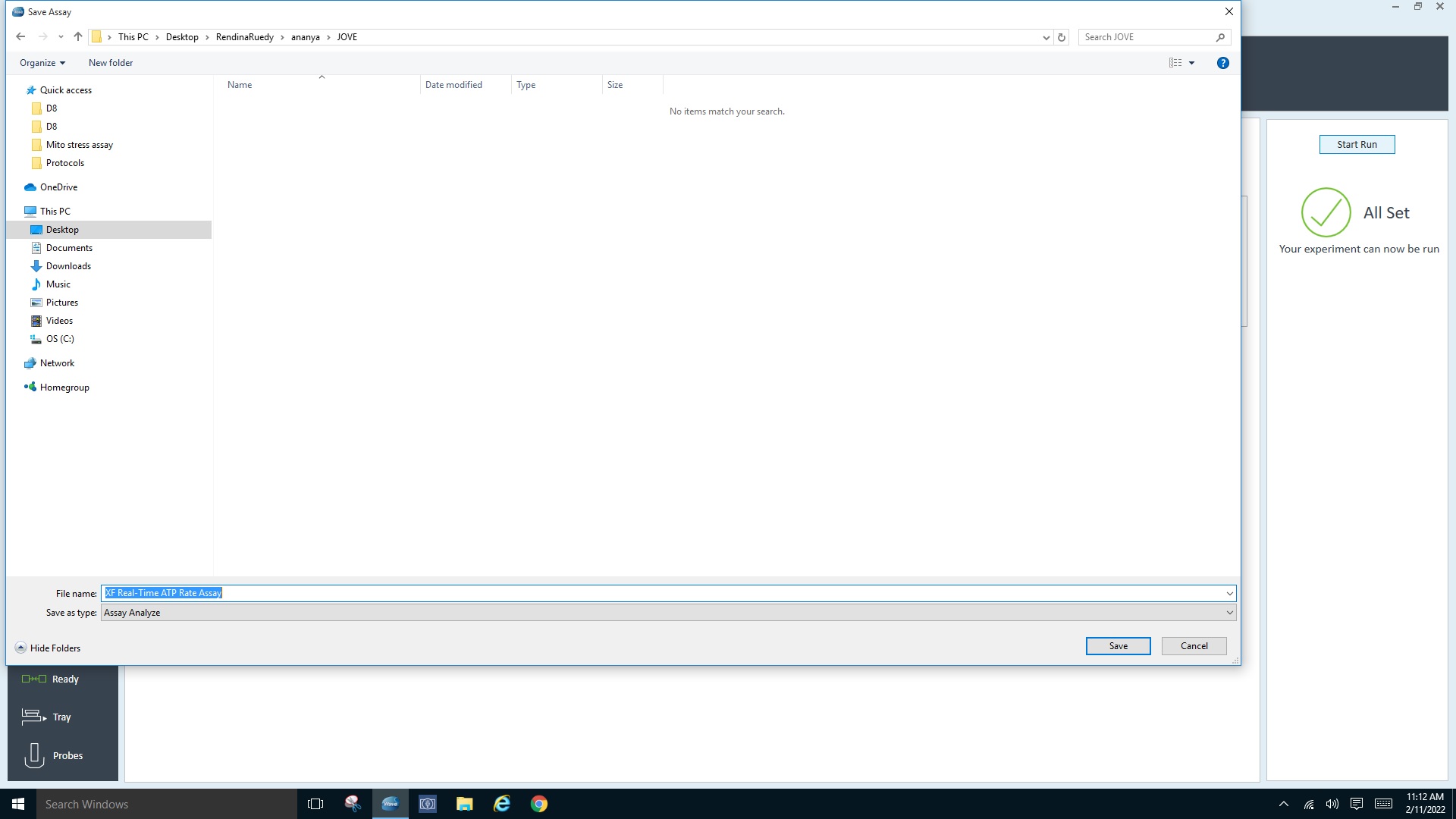Expand the view options dropdown arrow
Image resolution: width=1456 pixels, height=819 pixels.
coord(1191,63)
